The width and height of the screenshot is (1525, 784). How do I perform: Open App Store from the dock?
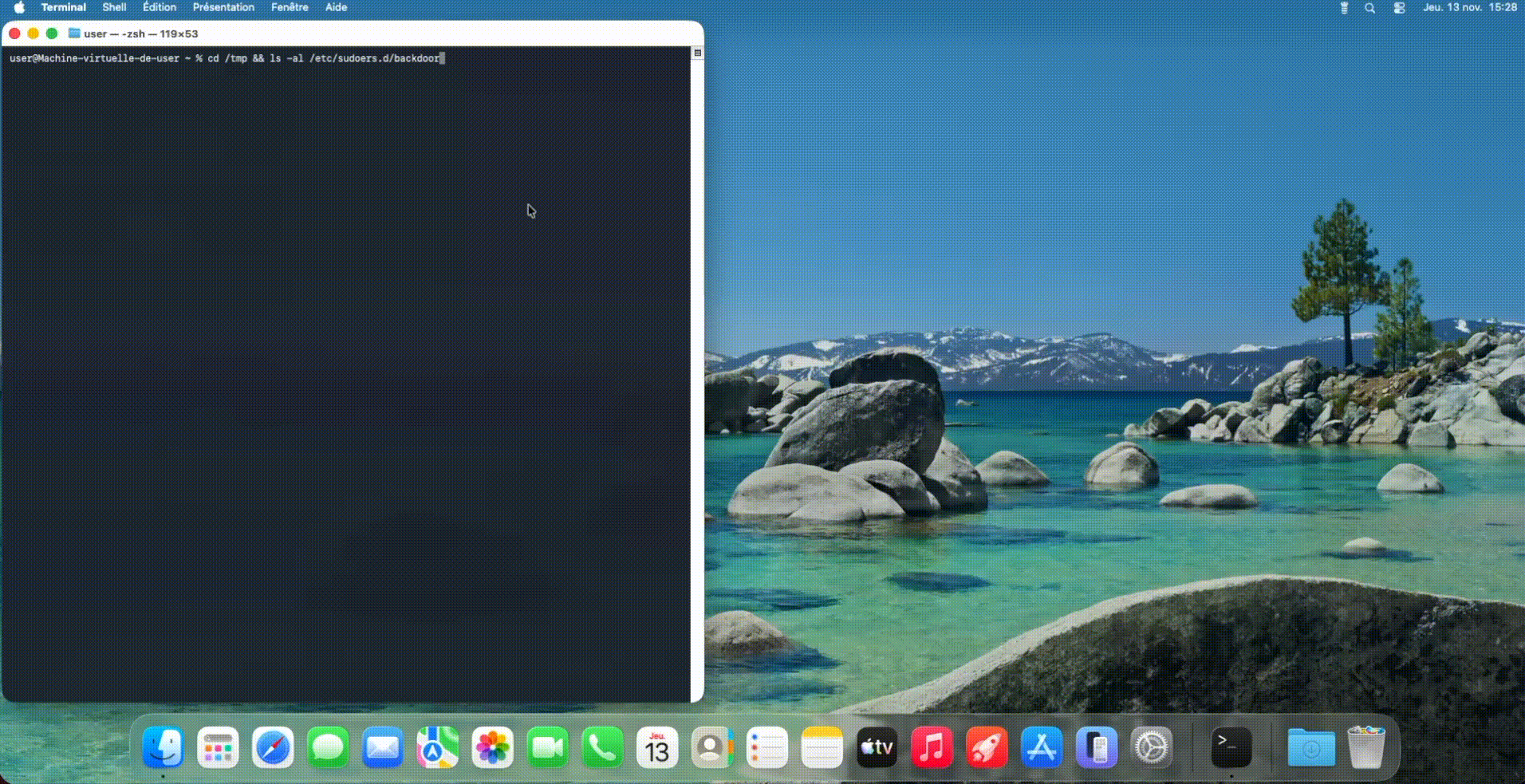tap(1041, 748)
